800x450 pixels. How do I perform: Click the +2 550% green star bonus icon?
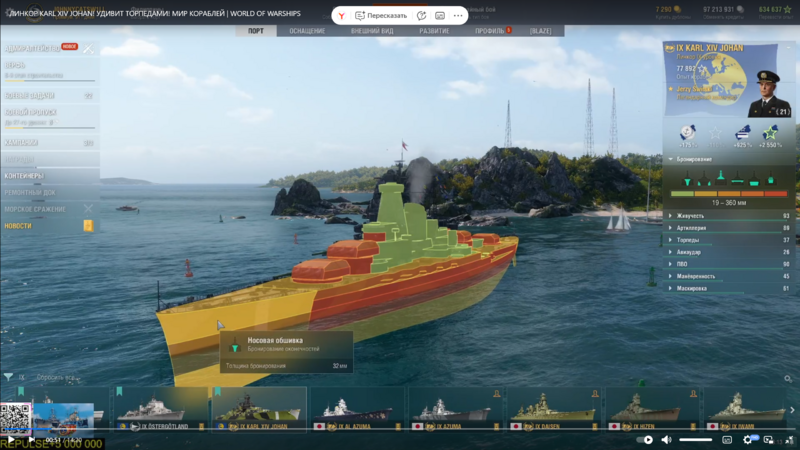770,133
